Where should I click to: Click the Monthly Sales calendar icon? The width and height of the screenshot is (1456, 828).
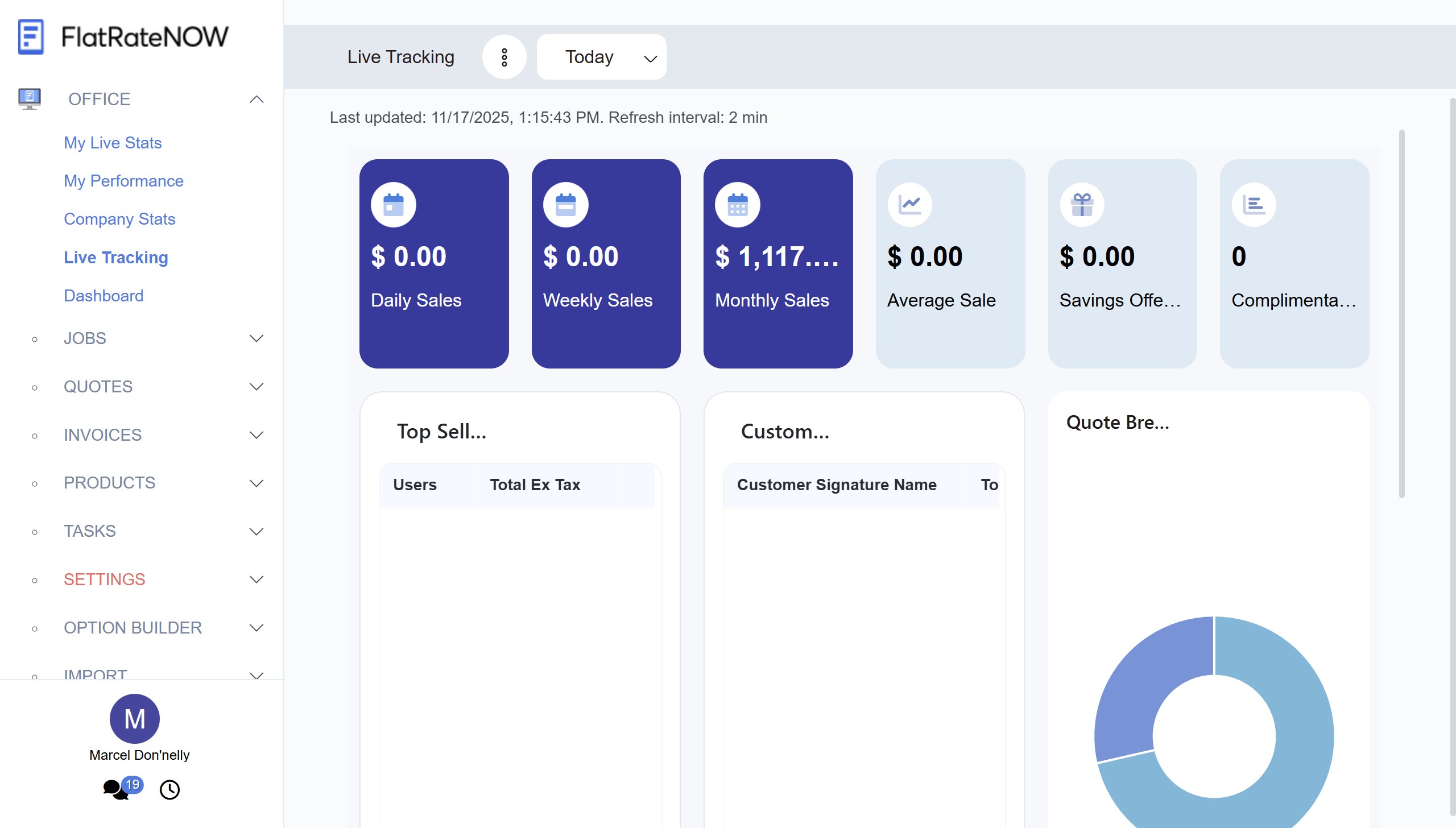[737, 205]
